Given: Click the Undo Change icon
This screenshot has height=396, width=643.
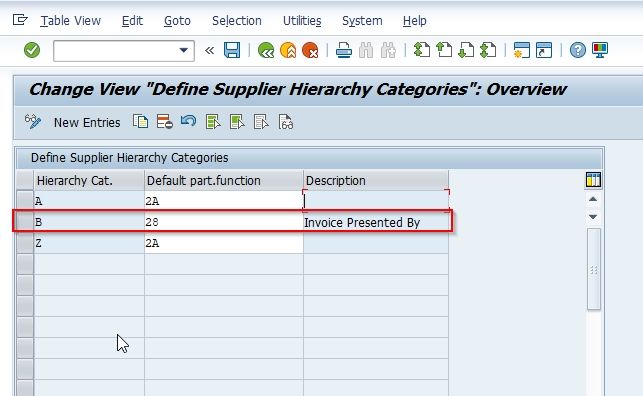Looking at the screenshot, I should pyautogui.click(x=188, y=121).
